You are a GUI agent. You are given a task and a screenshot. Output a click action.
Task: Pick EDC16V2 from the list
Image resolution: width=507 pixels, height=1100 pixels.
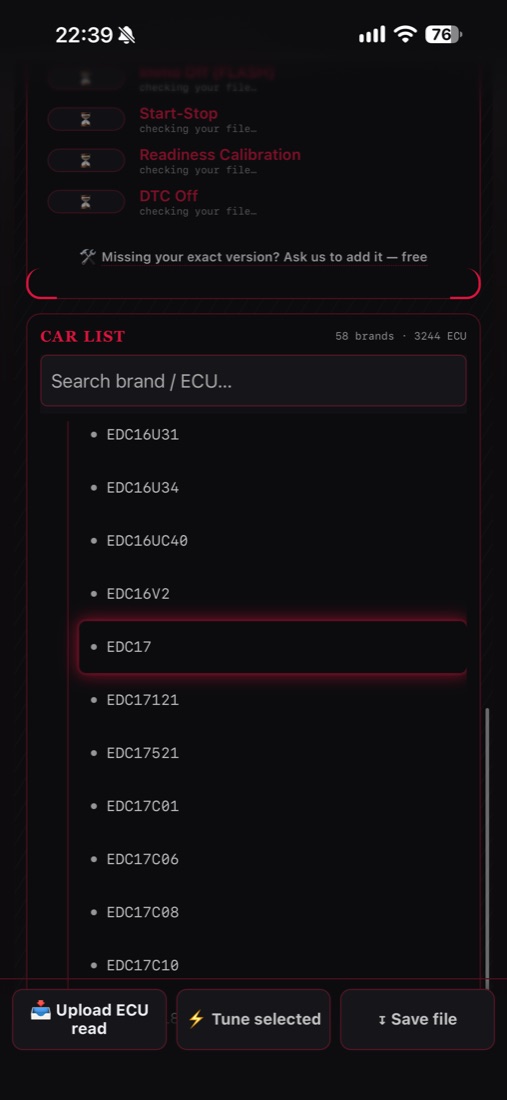coord(272,594)
